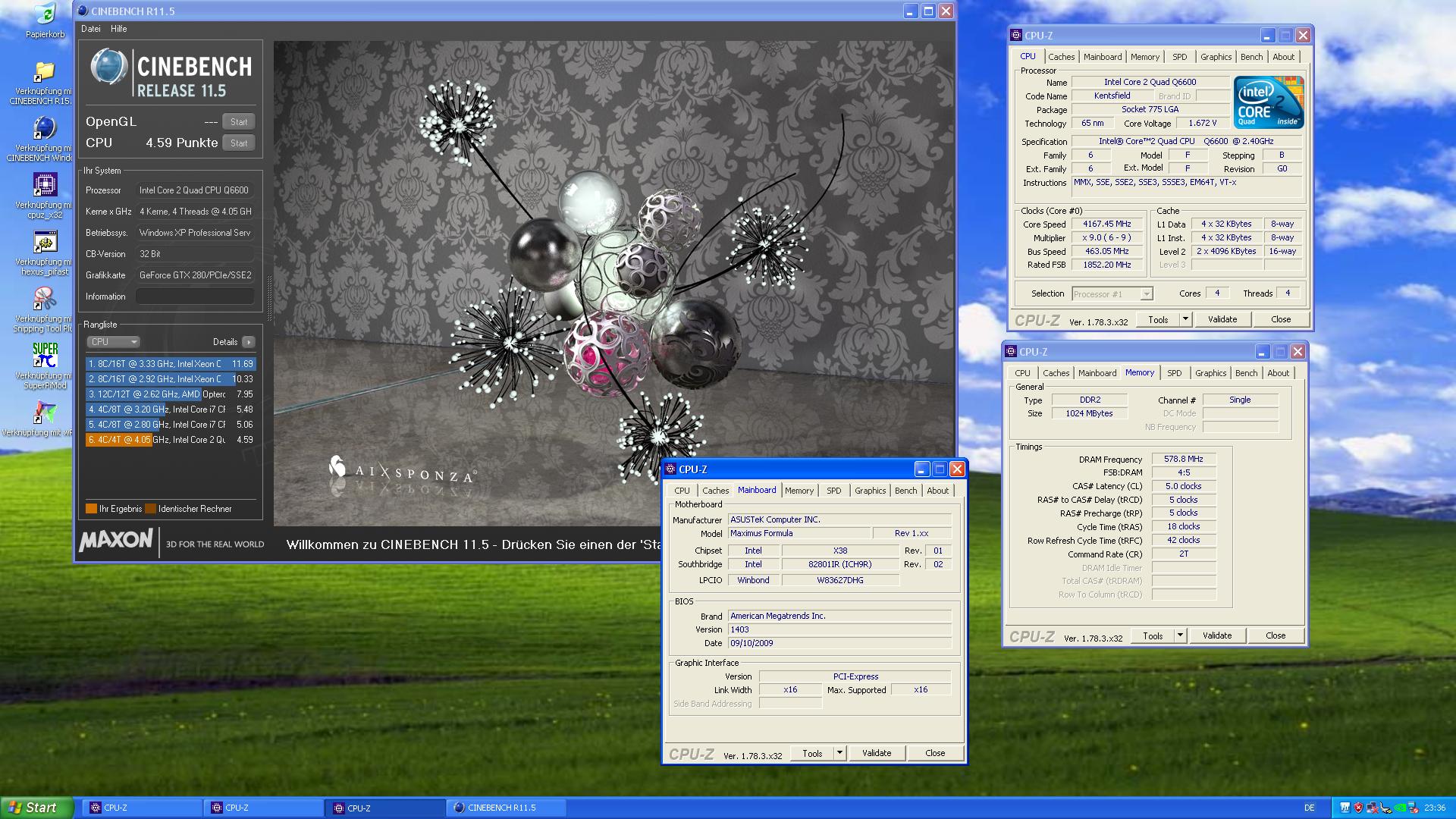The height and width of the screenshot is (819, 1456).
Task: Click motherboard Model field Maximus Formula
Action: pos(799,533)
